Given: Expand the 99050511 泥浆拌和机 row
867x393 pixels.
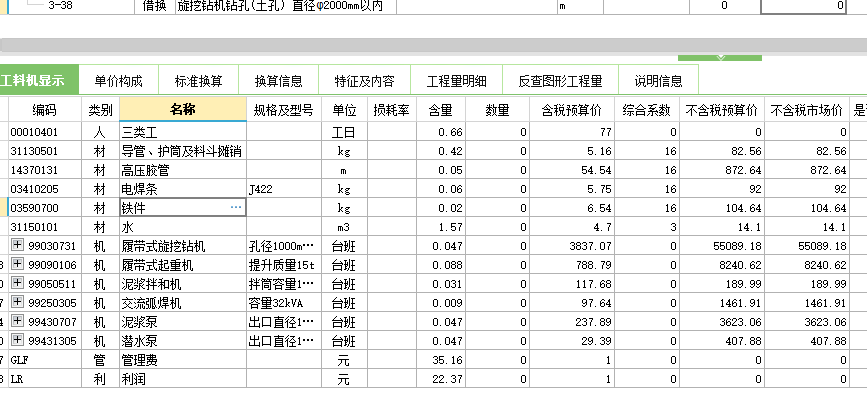Looking at the screenshot, I should [17, 284].
